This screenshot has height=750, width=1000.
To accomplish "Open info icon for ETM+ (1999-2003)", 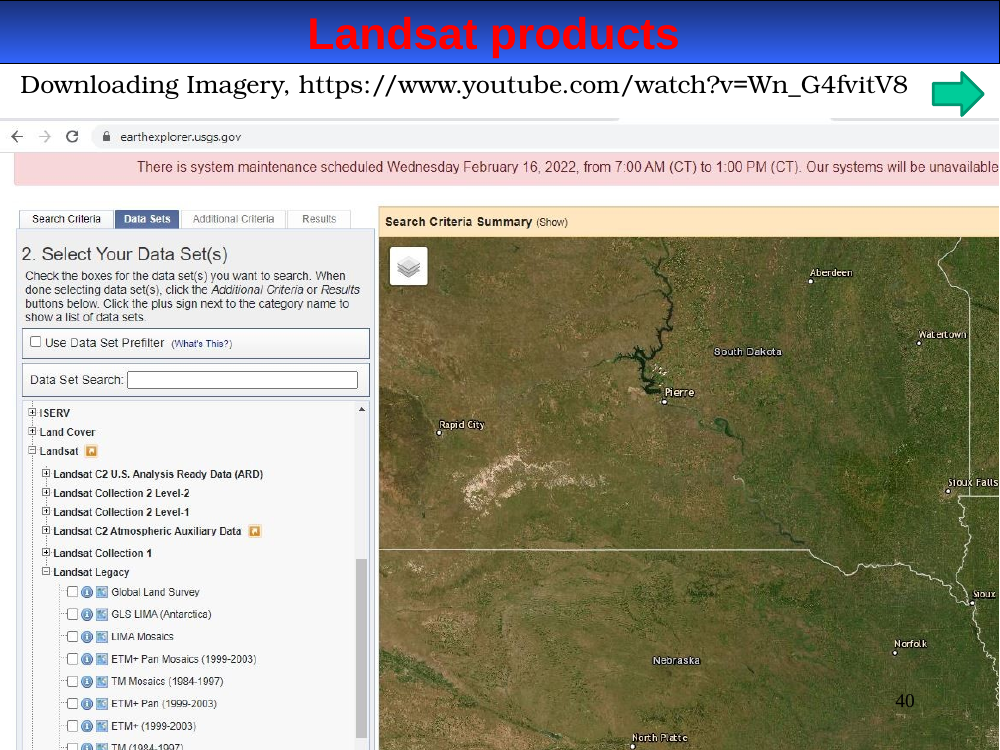I will [x=87, y=726].
